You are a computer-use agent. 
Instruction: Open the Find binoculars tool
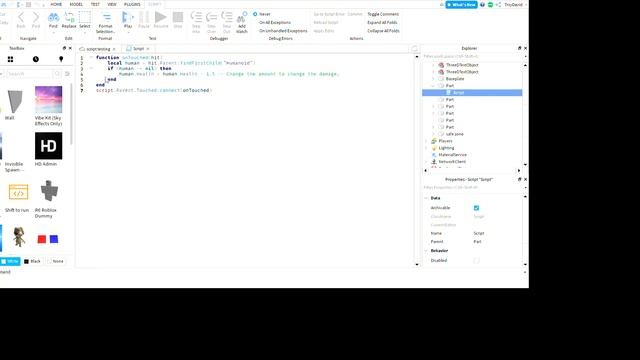pyautogui.click(x=53, y=17)
